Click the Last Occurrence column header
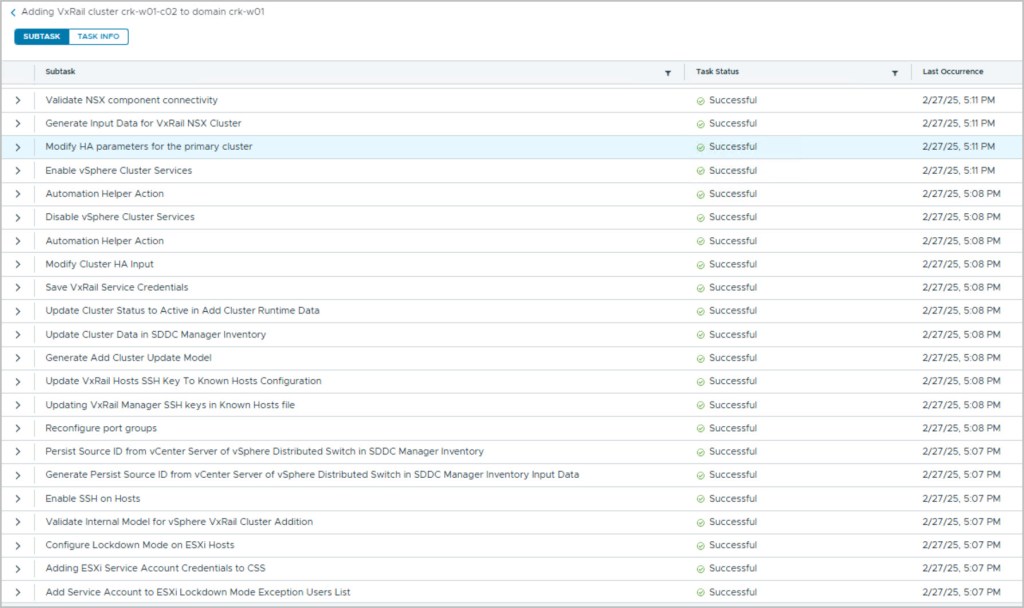The height and width of the screenshot is (608, 1024). coord(952,72)
